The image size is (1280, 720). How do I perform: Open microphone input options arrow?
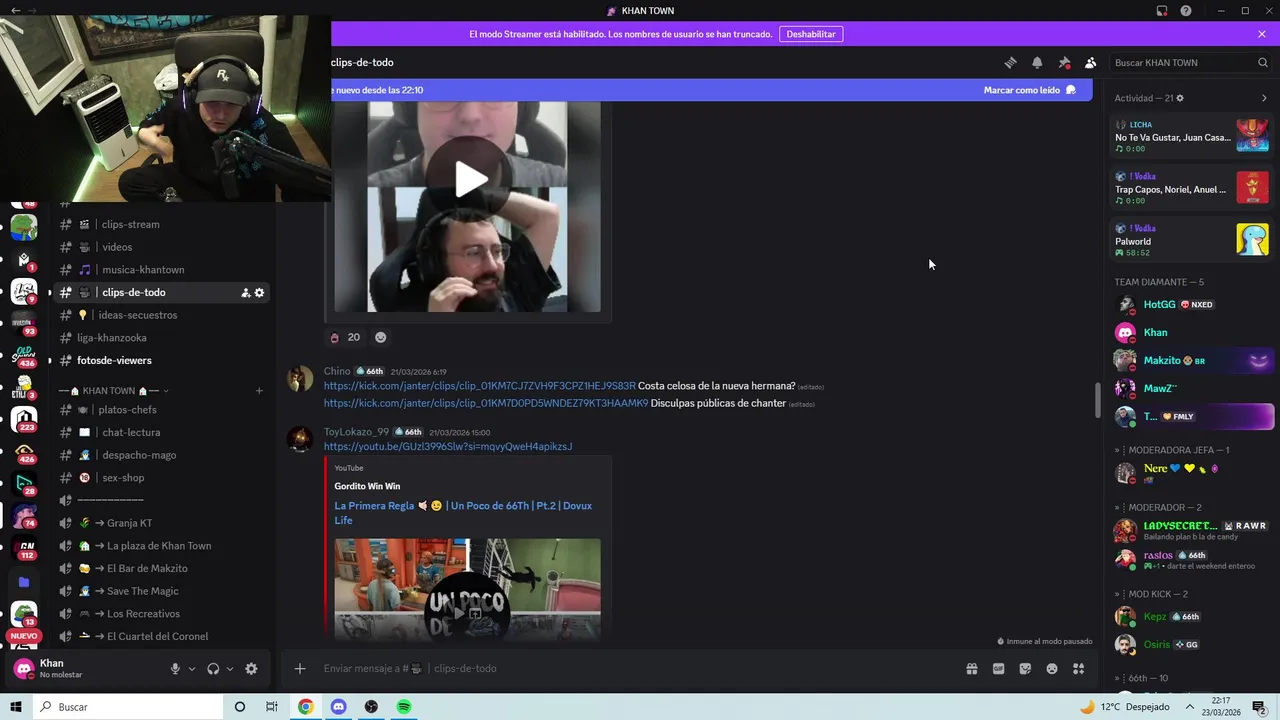pyautogui.click(x=192, y=669)
